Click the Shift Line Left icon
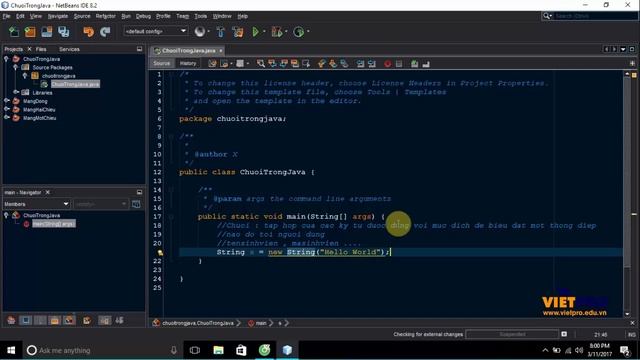 (x=360, y=64)
